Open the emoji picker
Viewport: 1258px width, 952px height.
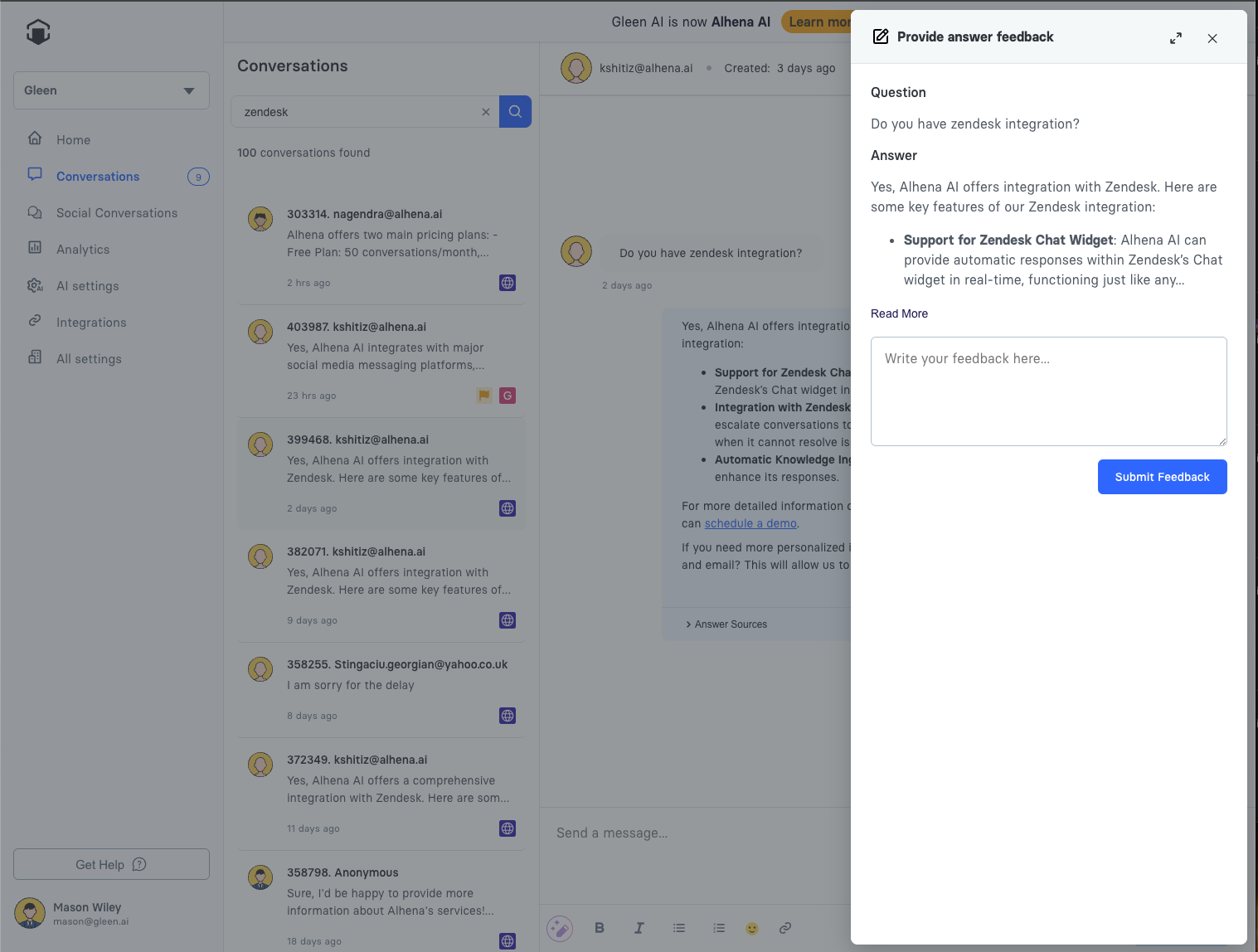(752, 928)
